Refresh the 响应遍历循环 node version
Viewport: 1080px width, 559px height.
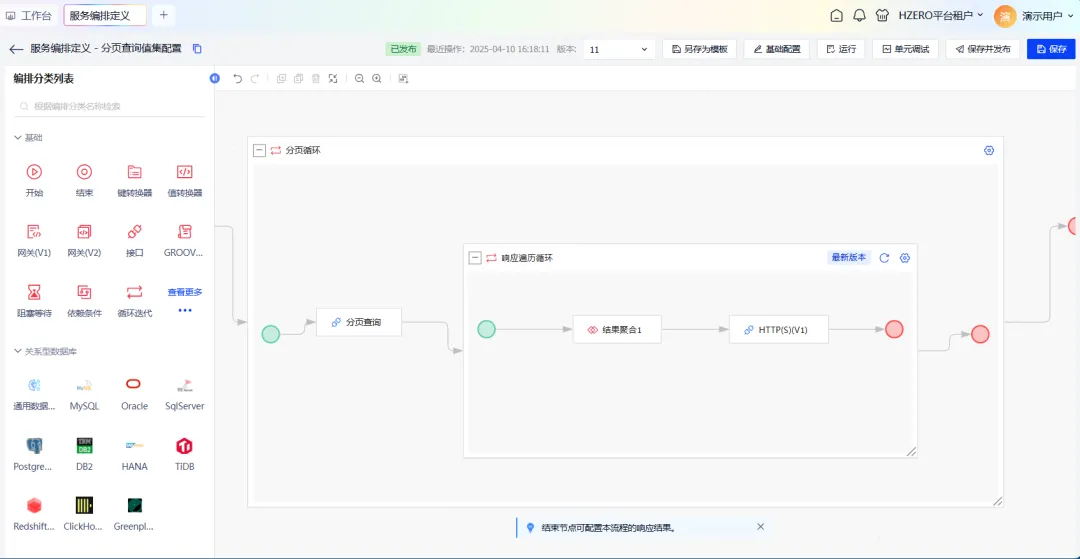(884, 258)
